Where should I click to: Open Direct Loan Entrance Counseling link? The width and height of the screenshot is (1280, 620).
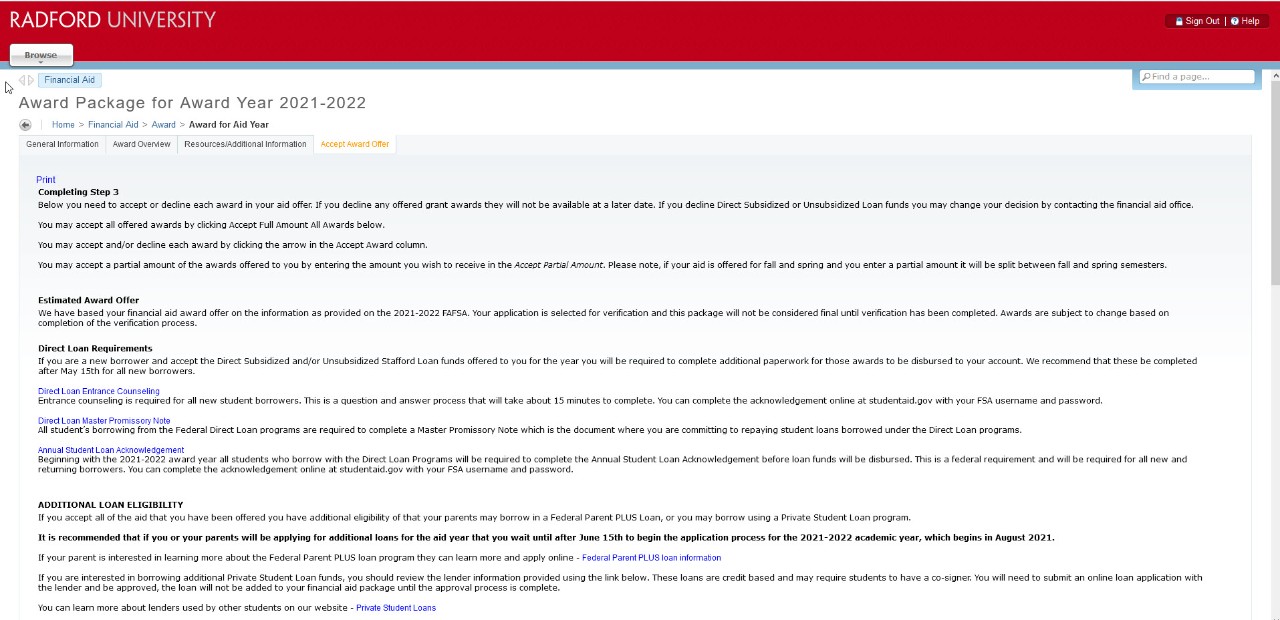(98, 391)
